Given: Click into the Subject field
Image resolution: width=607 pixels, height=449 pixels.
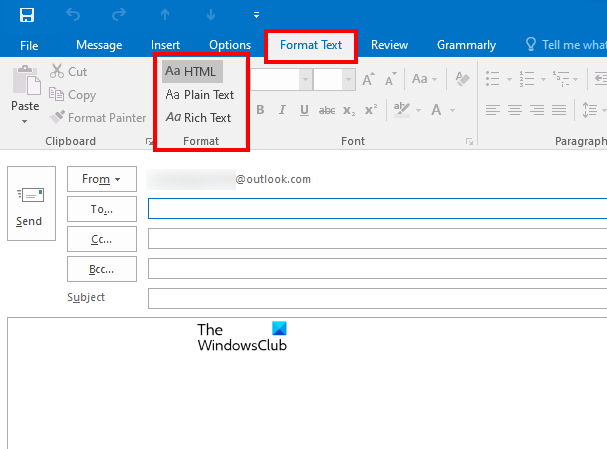Looking at the screenshot, I should tap(377, 298).
